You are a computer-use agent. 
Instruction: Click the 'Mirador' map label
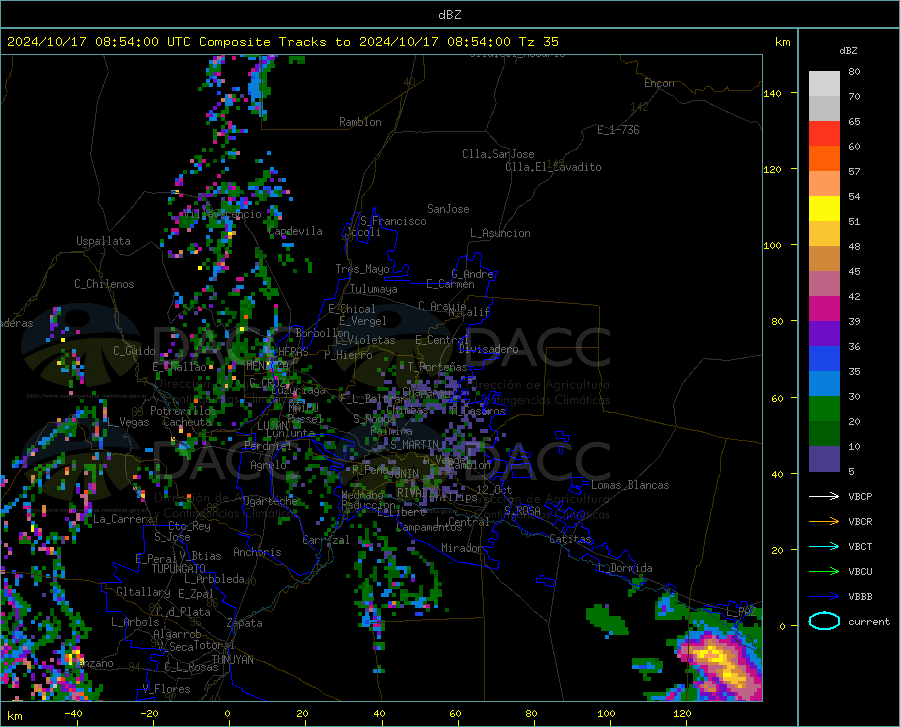click(x=462, y=549)
